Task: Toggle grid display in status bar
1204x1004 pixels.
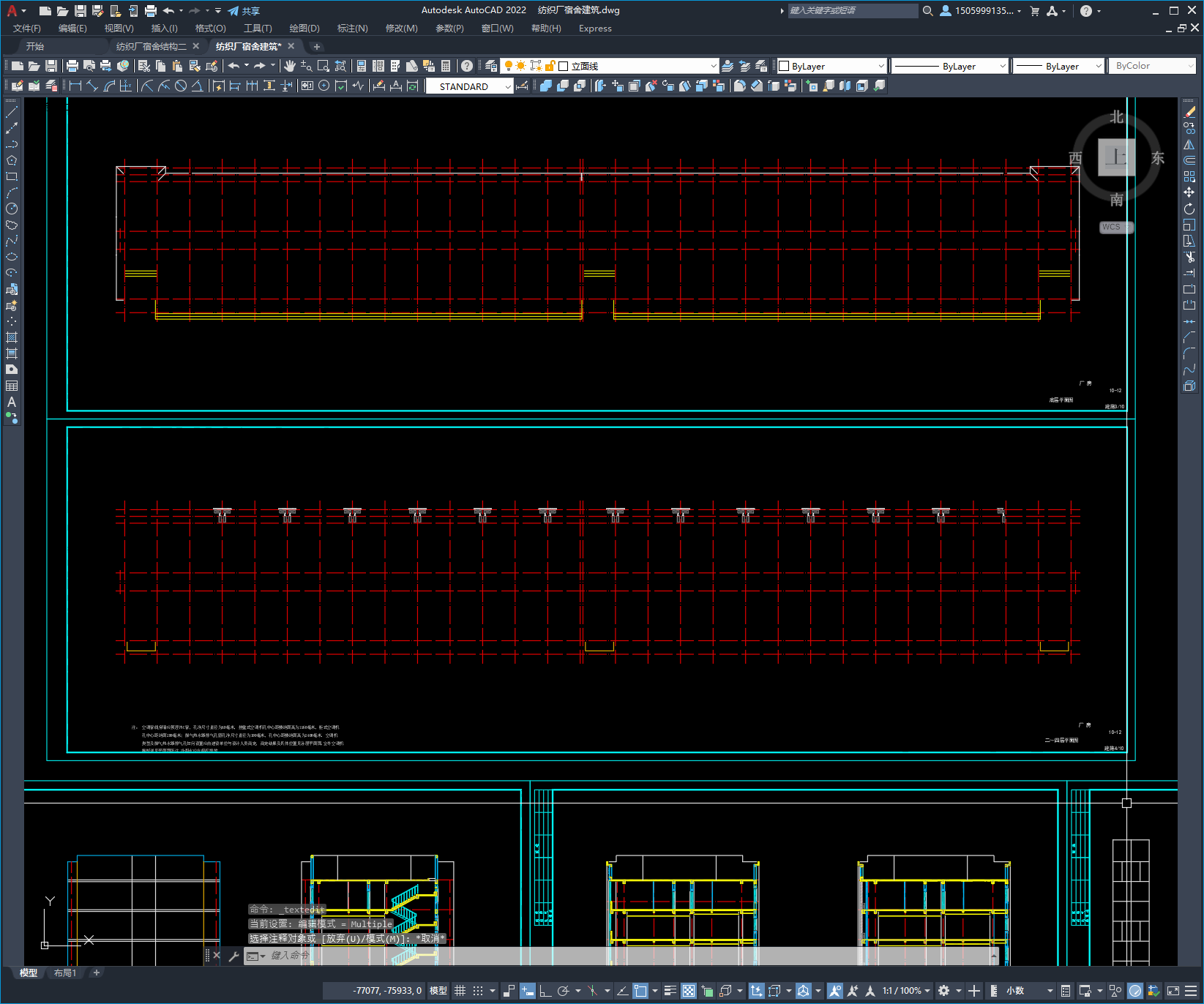Action: click(x=460, y=991)
